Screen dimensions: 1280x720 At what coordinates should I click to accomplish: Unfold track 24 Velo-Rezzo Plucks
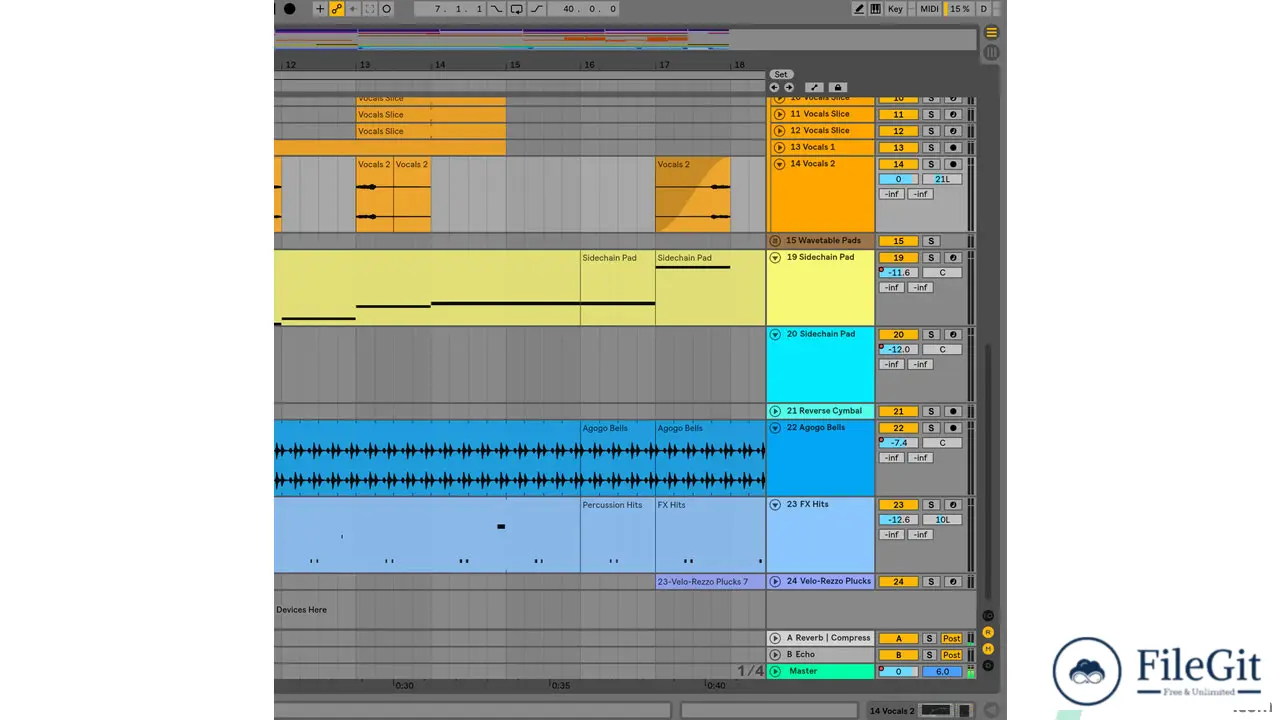click(775, 581)
